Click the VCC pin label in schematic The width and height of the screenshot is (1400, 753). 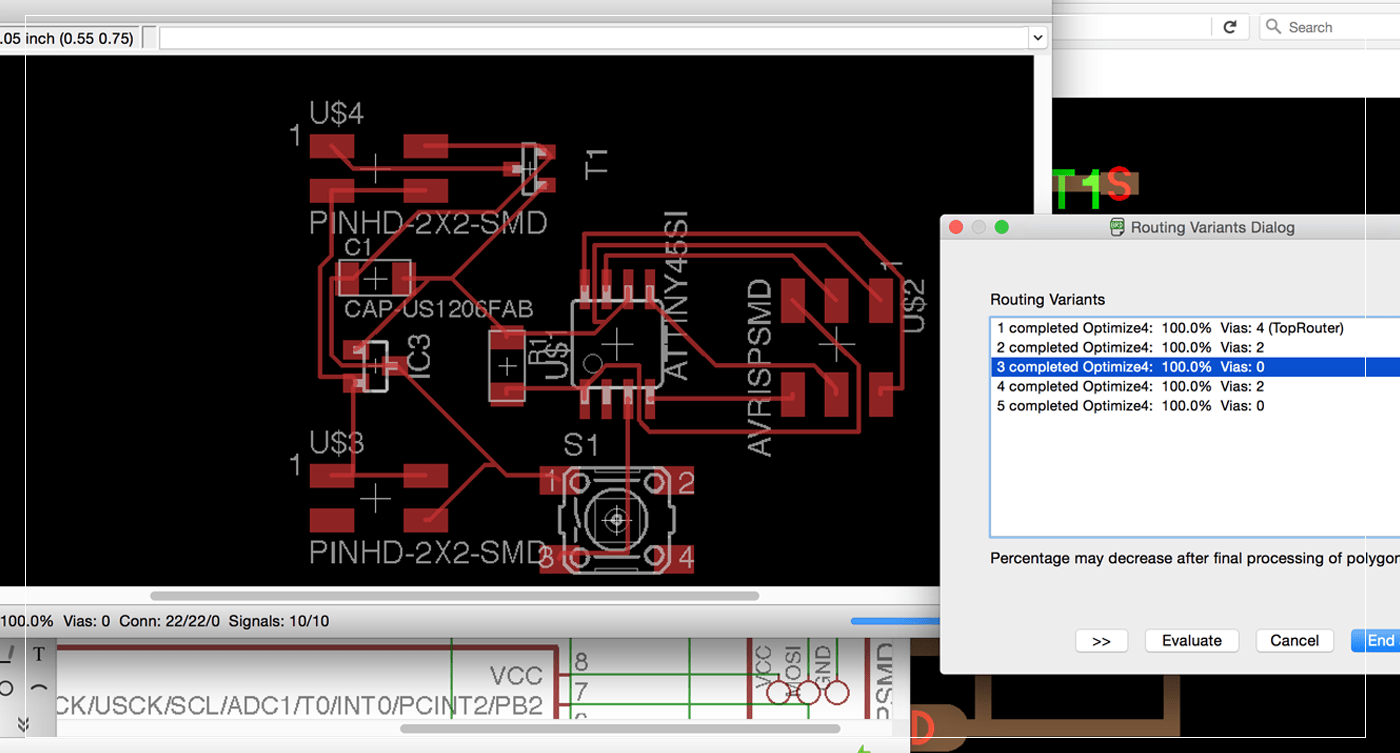516,675
